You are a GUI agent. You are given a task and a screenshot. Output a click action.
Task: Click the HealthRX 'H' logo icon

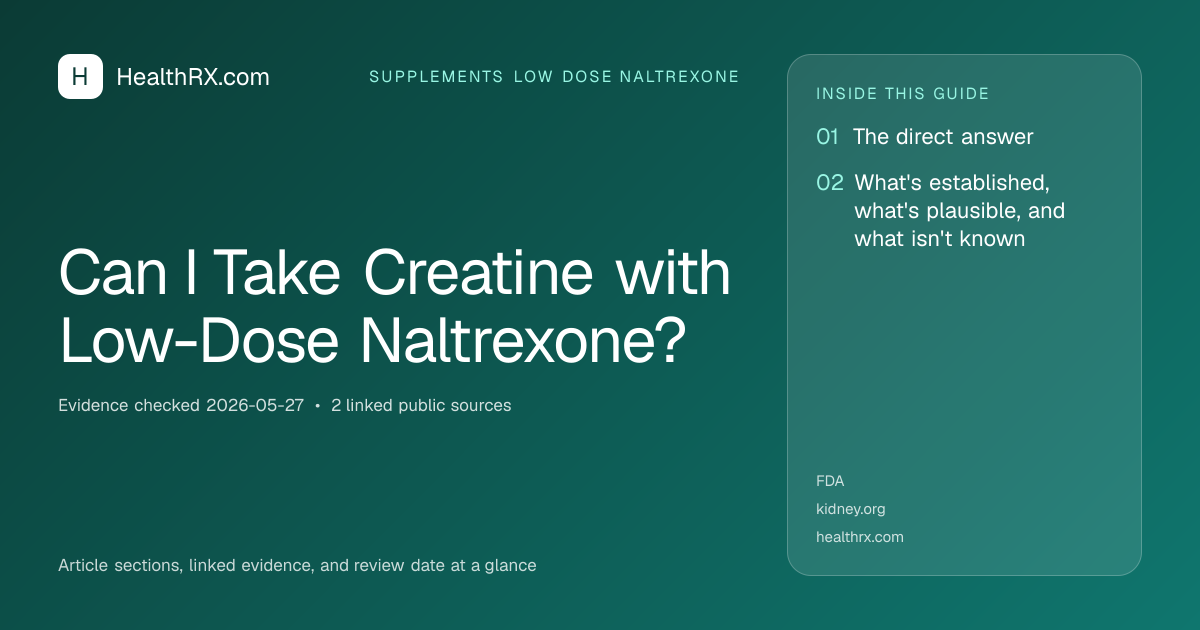tap(80, 76)
